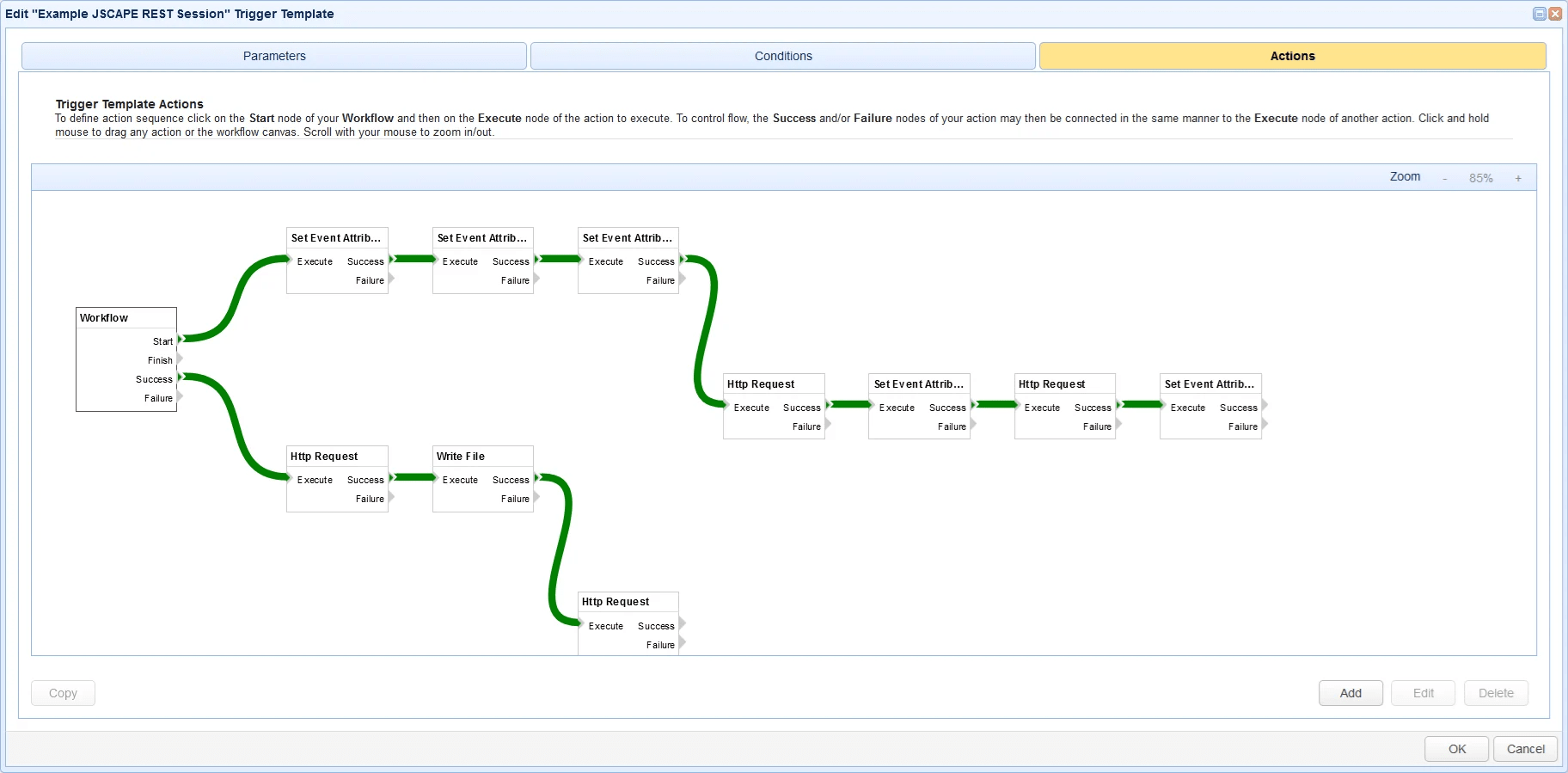Click the Workflow Failure connector arrow
This screenshot has height=773, width=1568.
tap(180, 396)
